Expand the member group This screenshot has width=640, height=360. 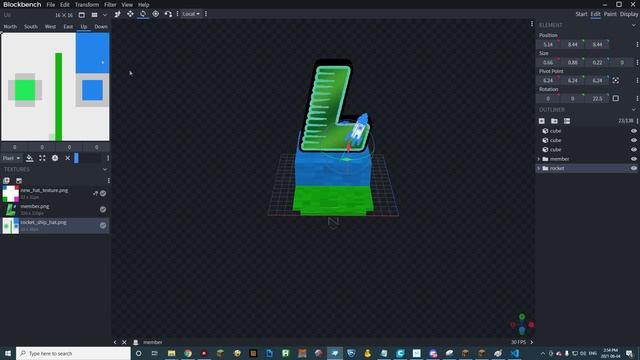click(x=539, y=159)
